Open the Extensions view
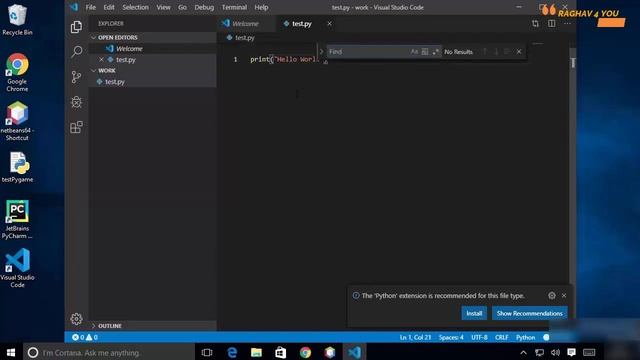 76,127
